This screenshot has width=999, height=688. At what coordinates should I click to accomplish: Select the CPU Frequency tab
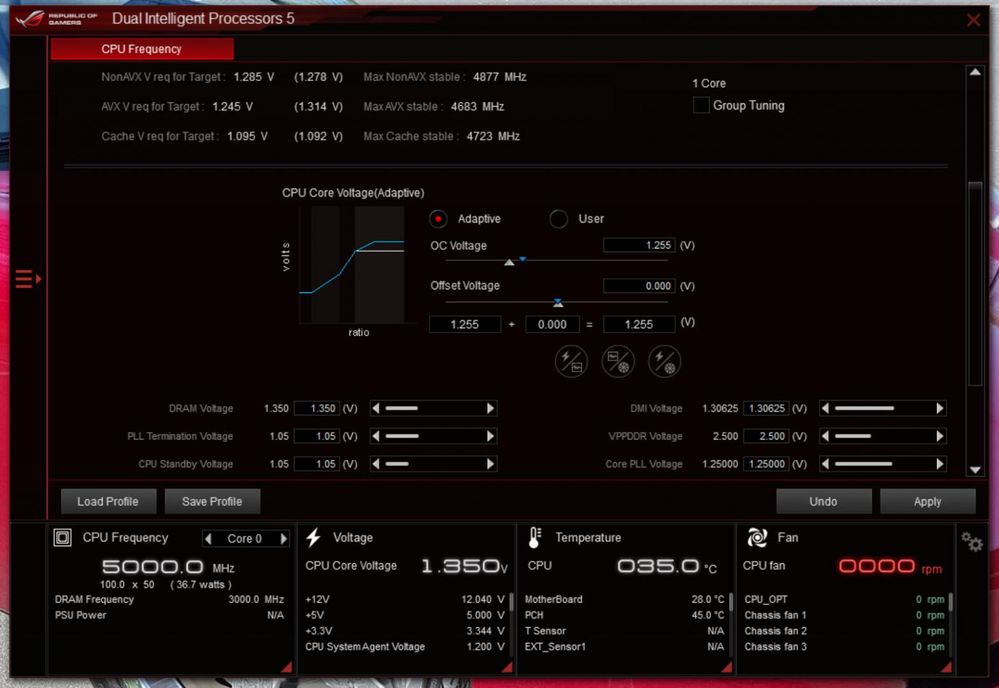142,49
